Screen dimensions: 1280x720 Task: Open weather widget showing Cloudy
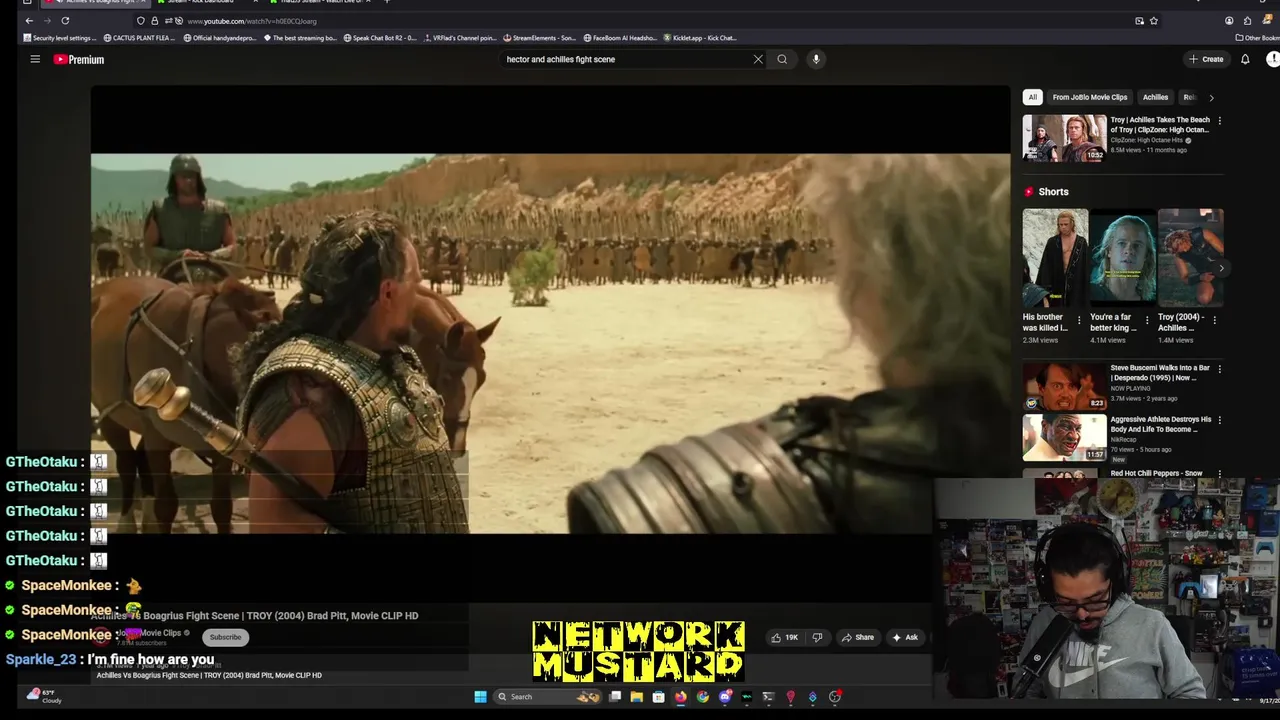click(x=44, y=696)
